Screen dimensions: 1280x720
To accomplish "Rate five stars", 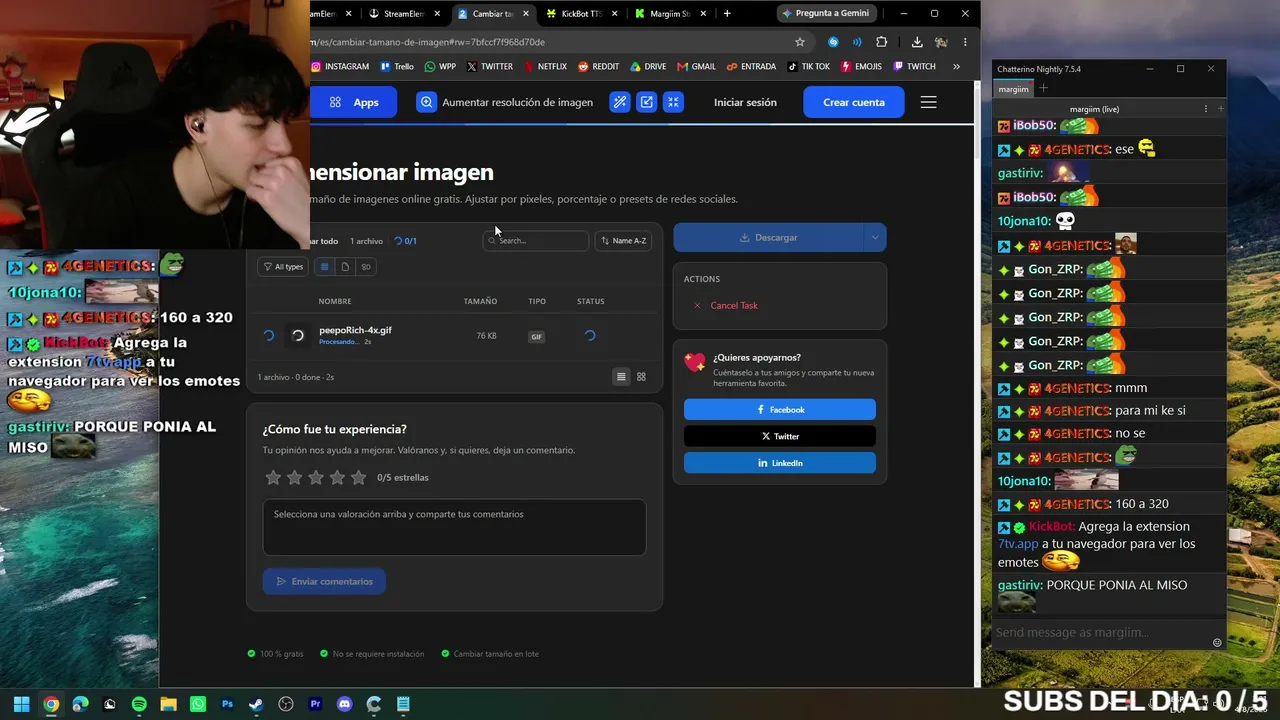I will (x=358, y=478).
